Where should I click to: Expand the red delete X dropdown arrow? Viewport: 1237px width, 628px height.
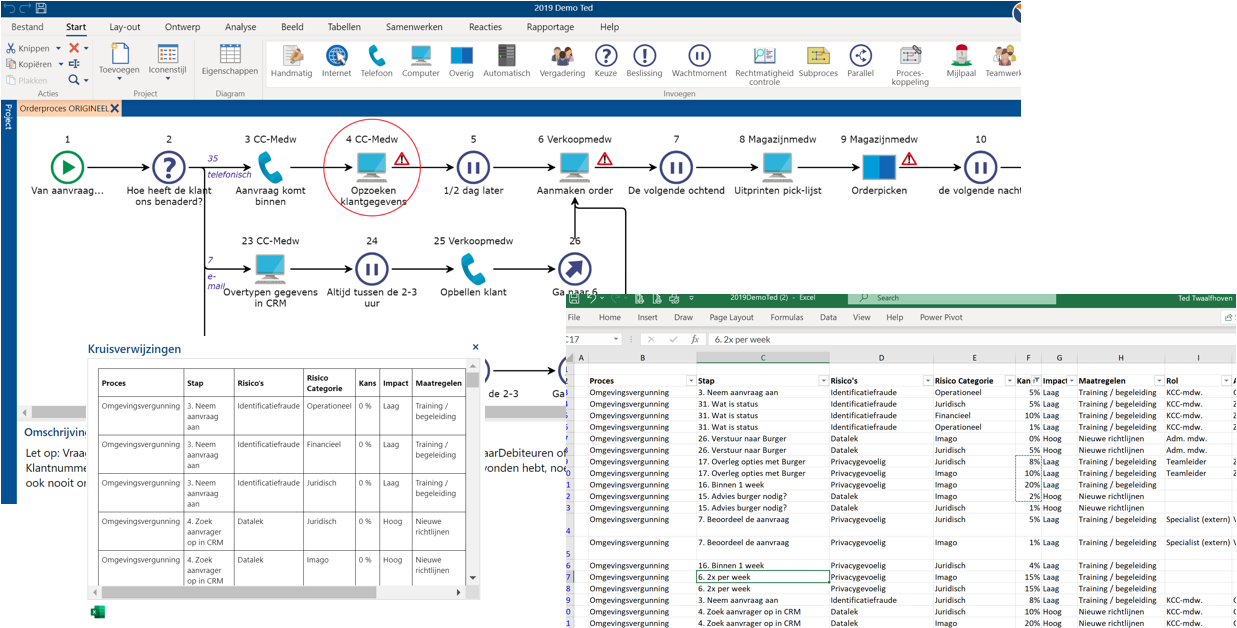point(86,48)
